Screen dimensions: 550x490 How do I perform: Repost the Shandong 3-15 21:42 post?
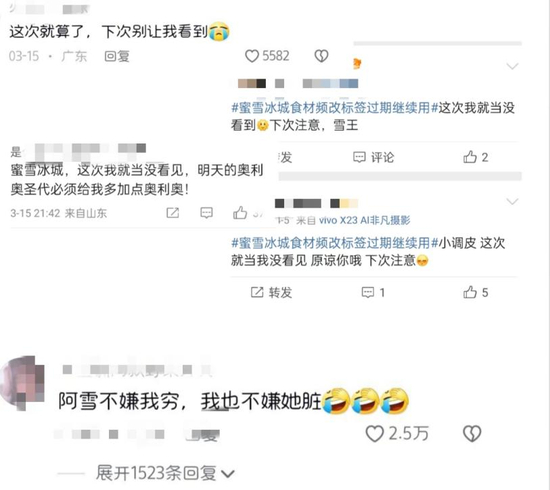tap(173, 213)
